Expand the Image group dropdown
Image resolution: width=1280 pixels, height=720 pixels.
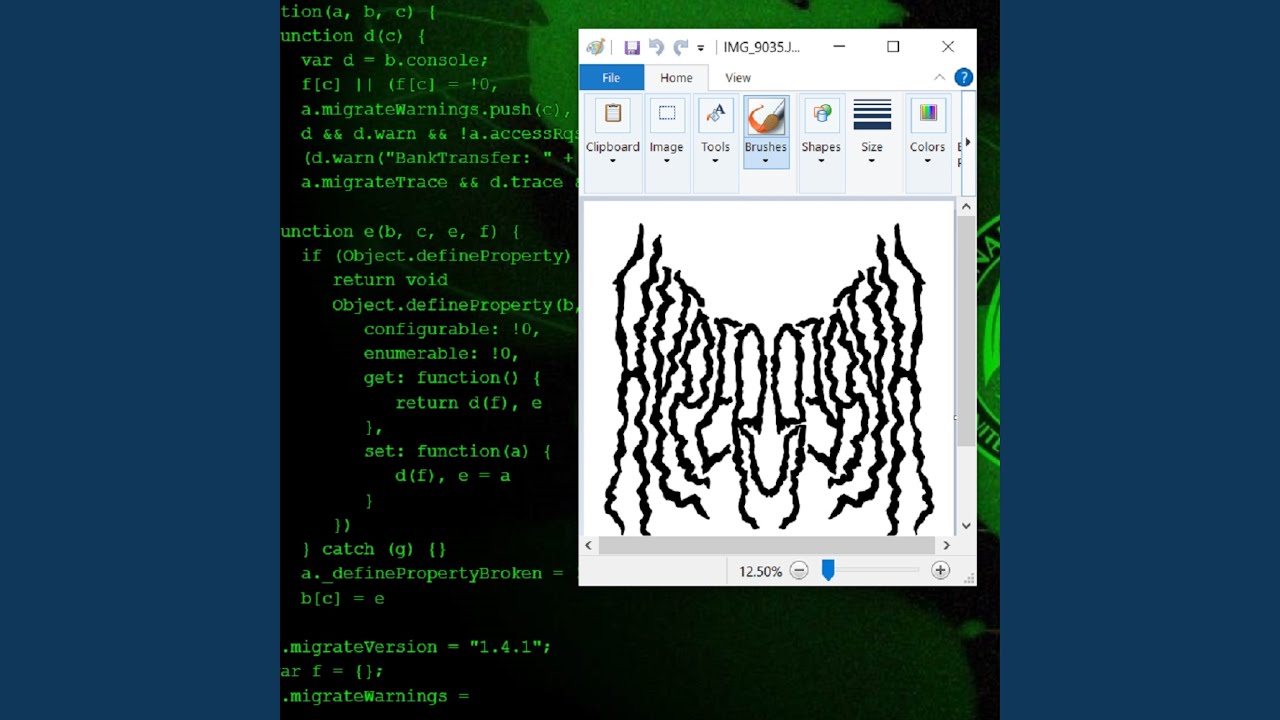point(666,161)
